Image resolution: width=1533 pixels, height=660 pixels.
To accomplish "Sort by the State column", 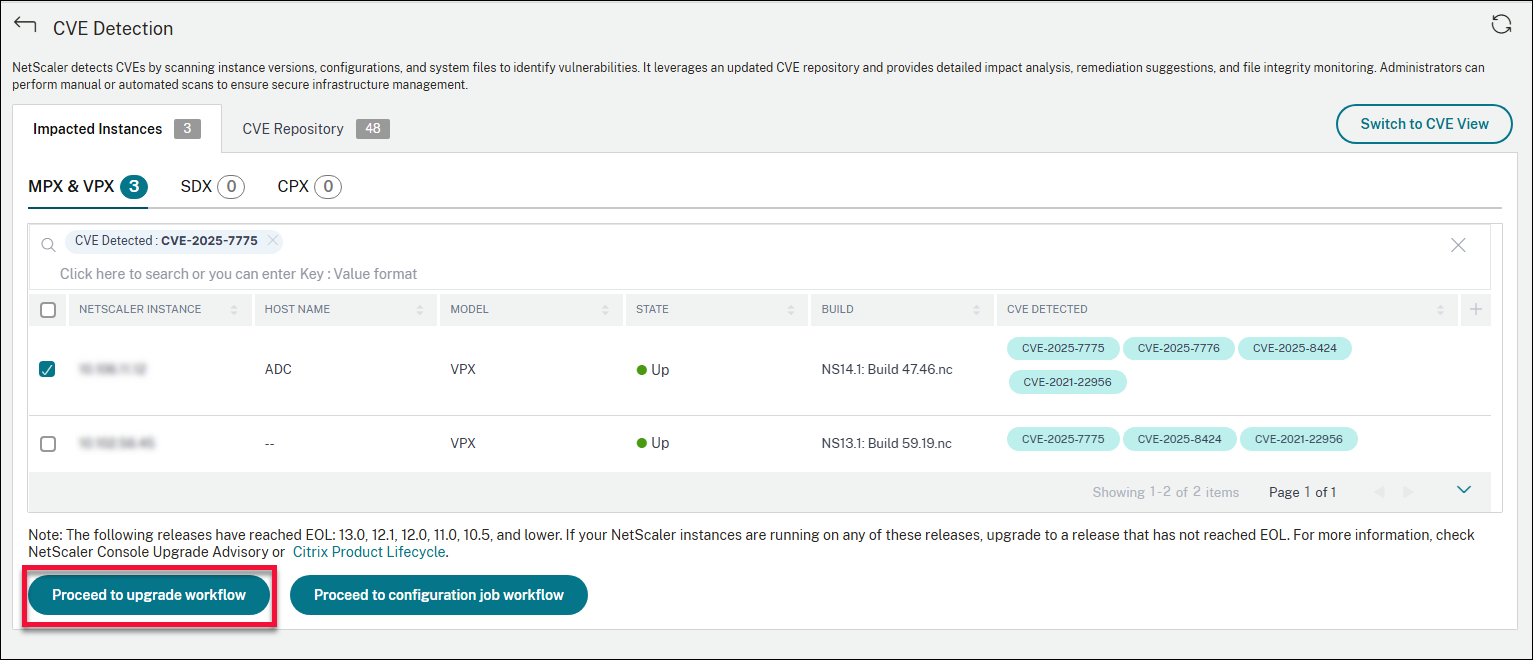I will coord(790,310).
